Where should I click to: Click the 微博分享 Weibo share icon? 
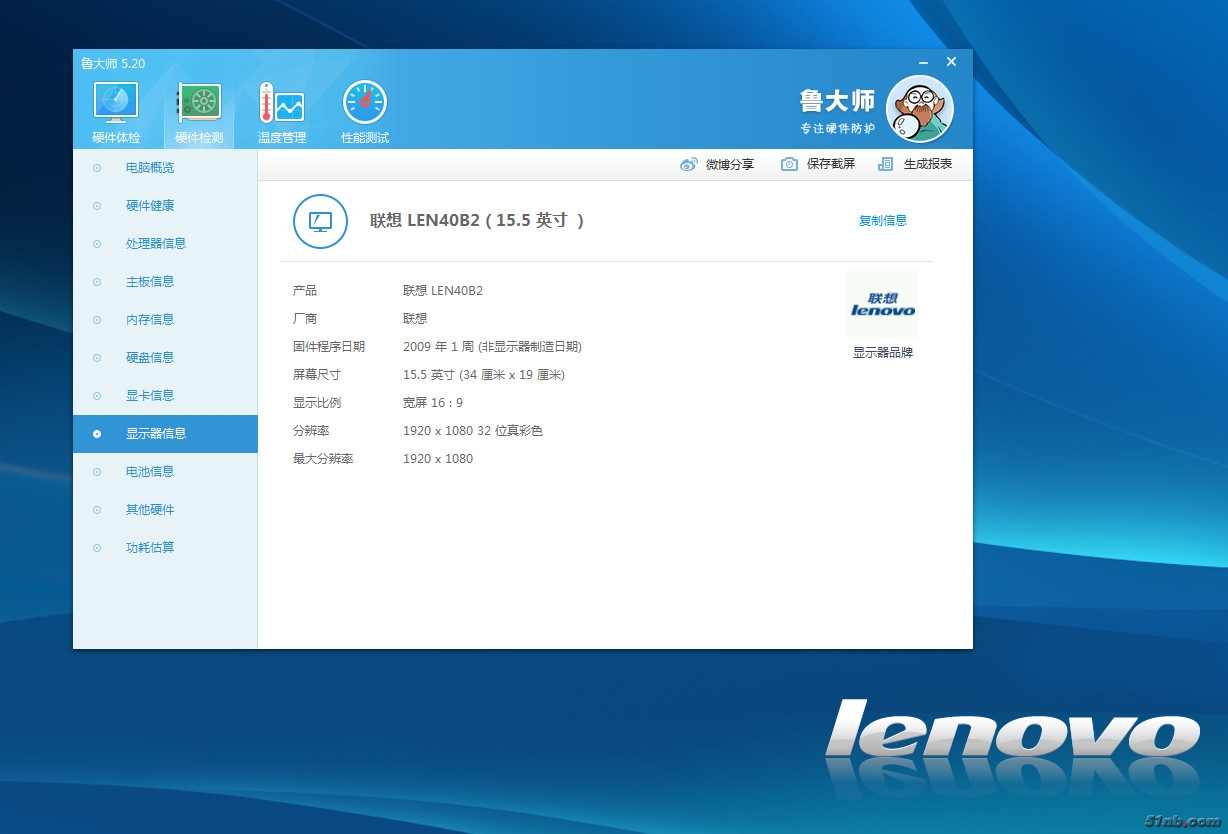click(688, 165)
